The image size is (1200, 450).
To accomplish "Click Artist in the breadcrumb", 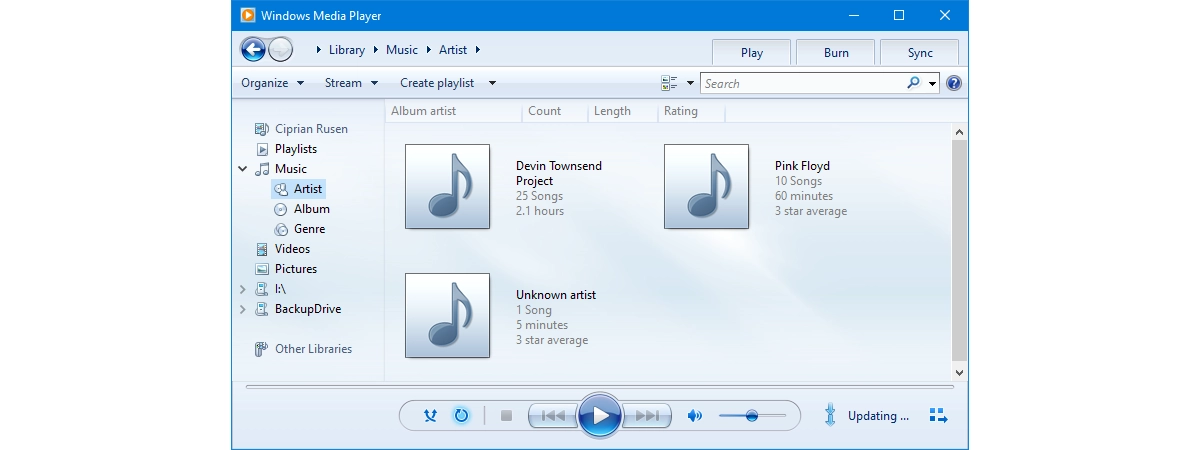I will (x=454, y=49).
